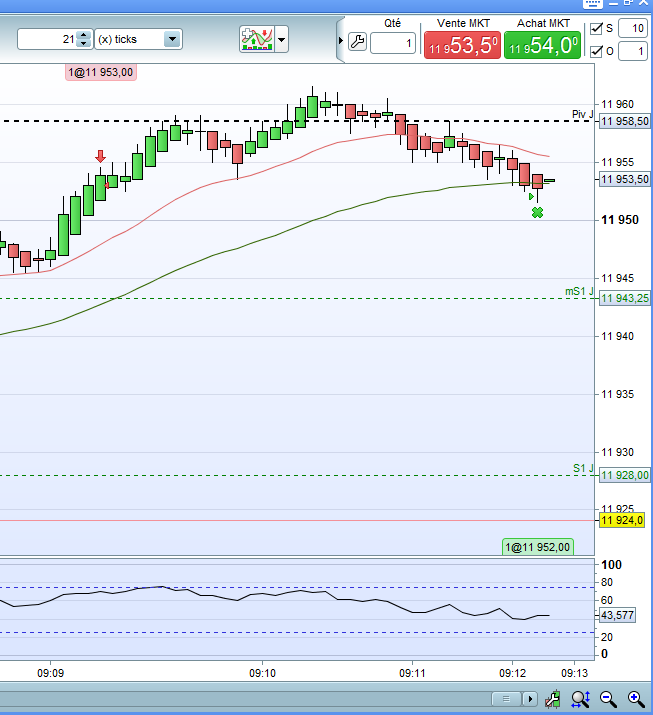This screenshot has width=653, height=715.
Task: Click the mS1 J support line label
Action: pos(579,291)
